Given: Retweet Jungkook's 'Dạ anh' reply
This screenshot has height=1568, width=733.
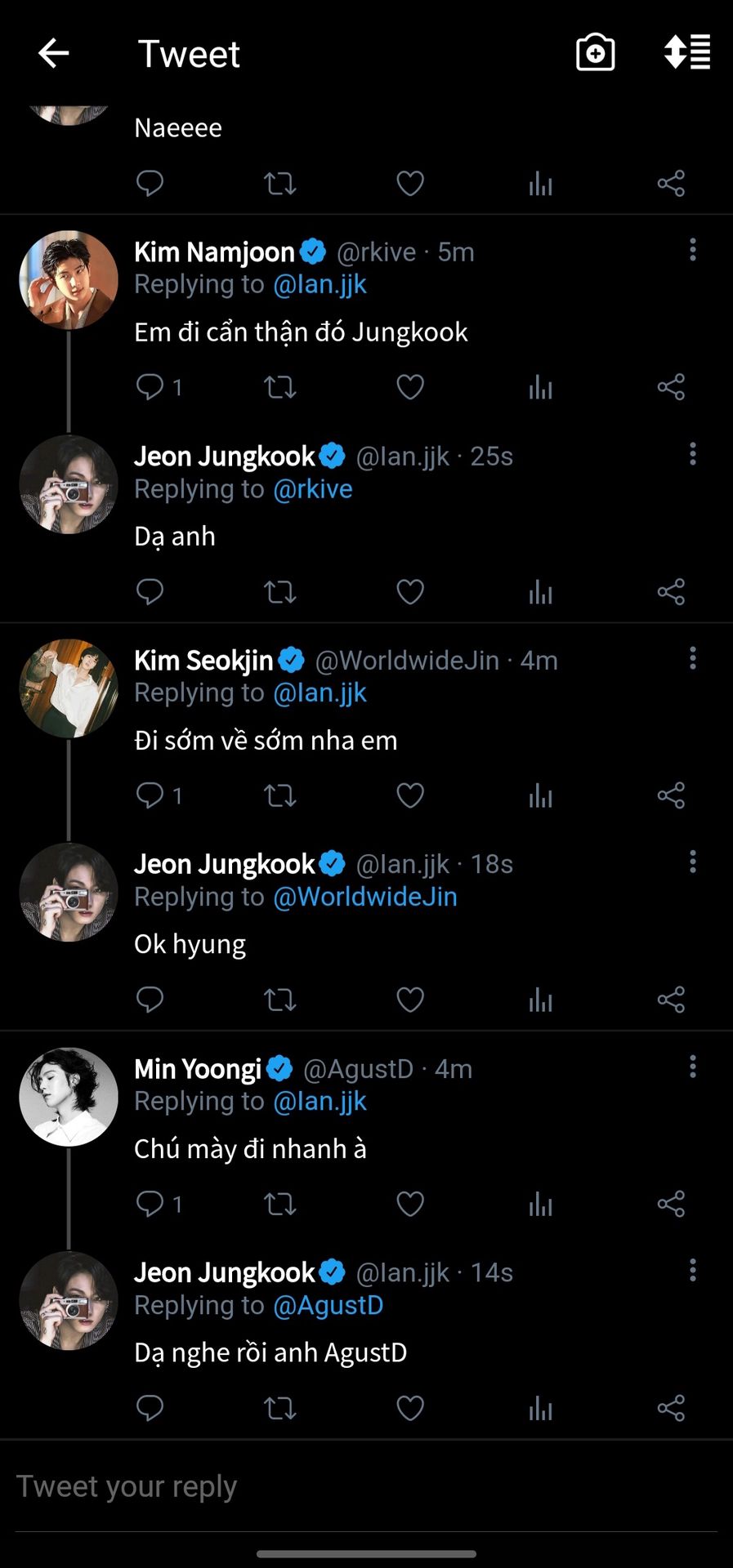Looking at the screenshot, I should [279, 591].
